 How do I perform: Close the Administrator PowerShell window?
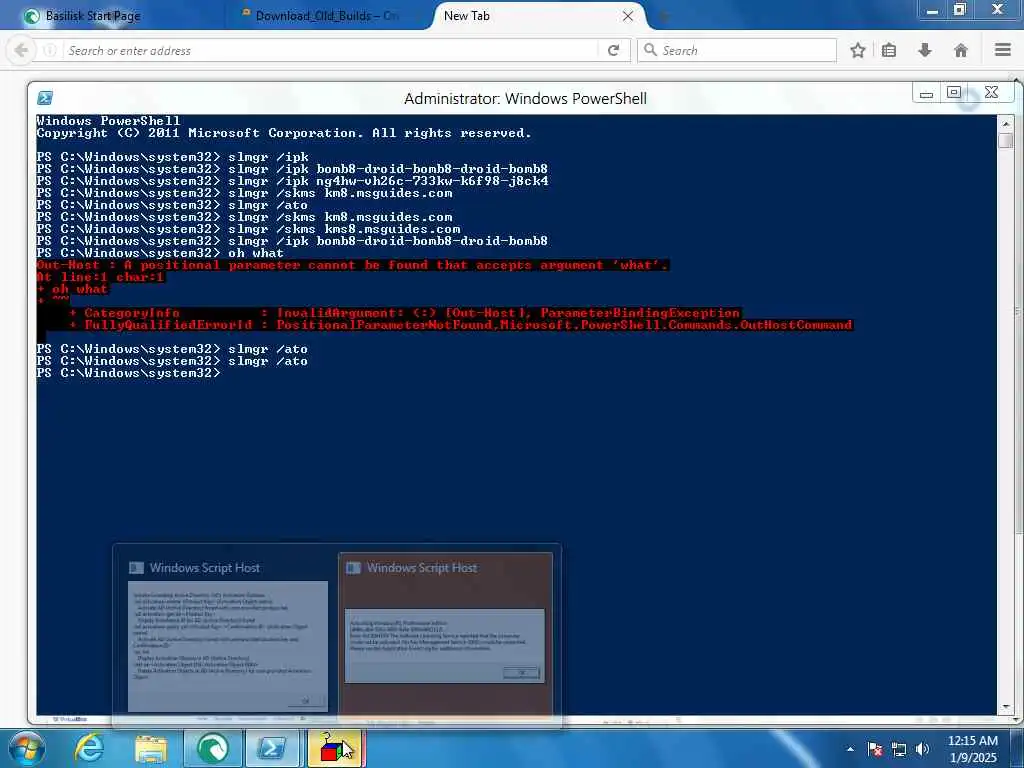click(x=991, y=93)
